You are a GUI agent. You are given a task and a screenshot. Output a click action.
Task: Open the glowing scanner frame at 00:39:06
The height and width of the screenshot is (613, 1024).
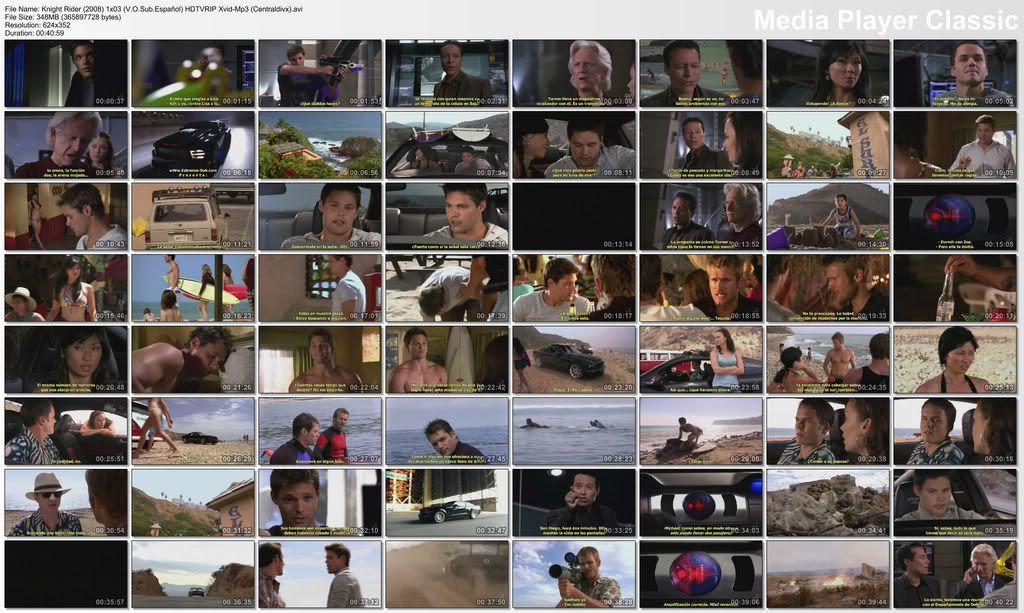click(701, 574)
